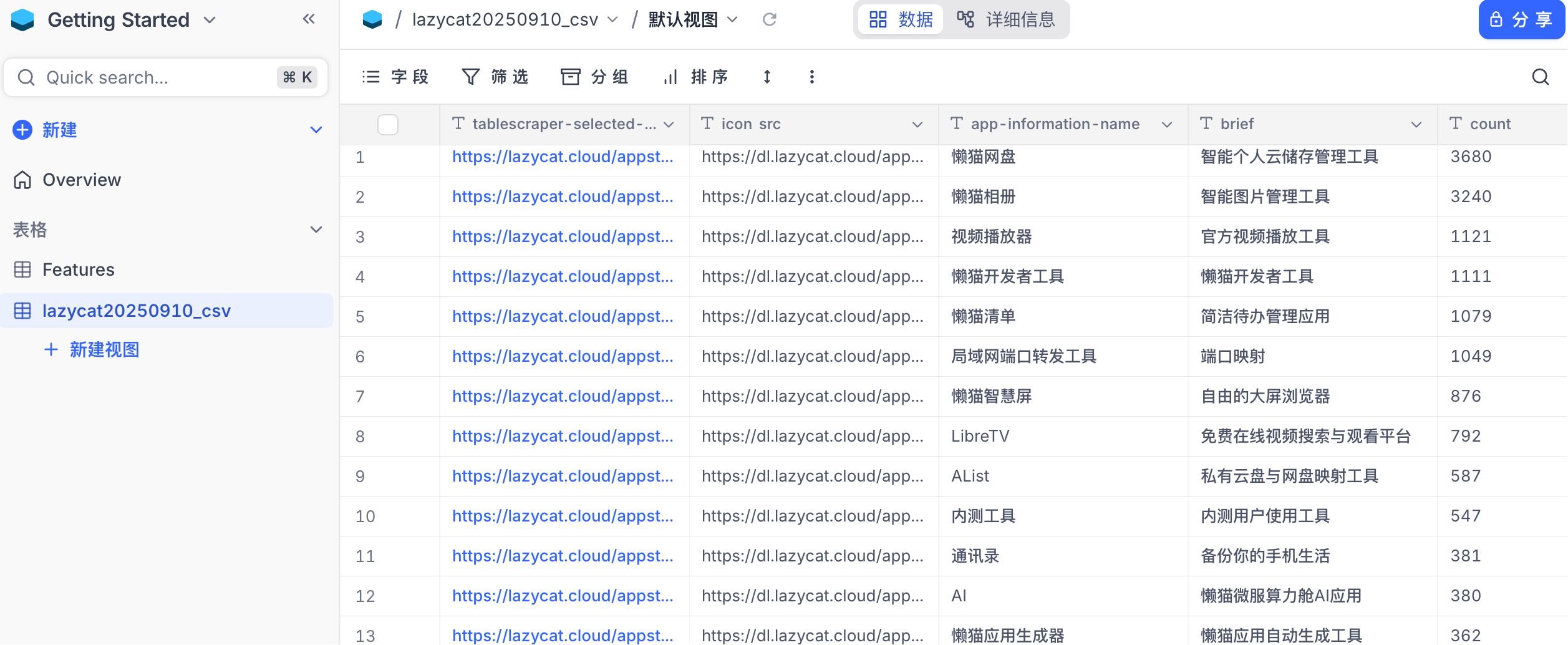Screen dimensions: 1568x645
Task: Expand the 新建 create dropdown chevron
Action: click(316, 130)
